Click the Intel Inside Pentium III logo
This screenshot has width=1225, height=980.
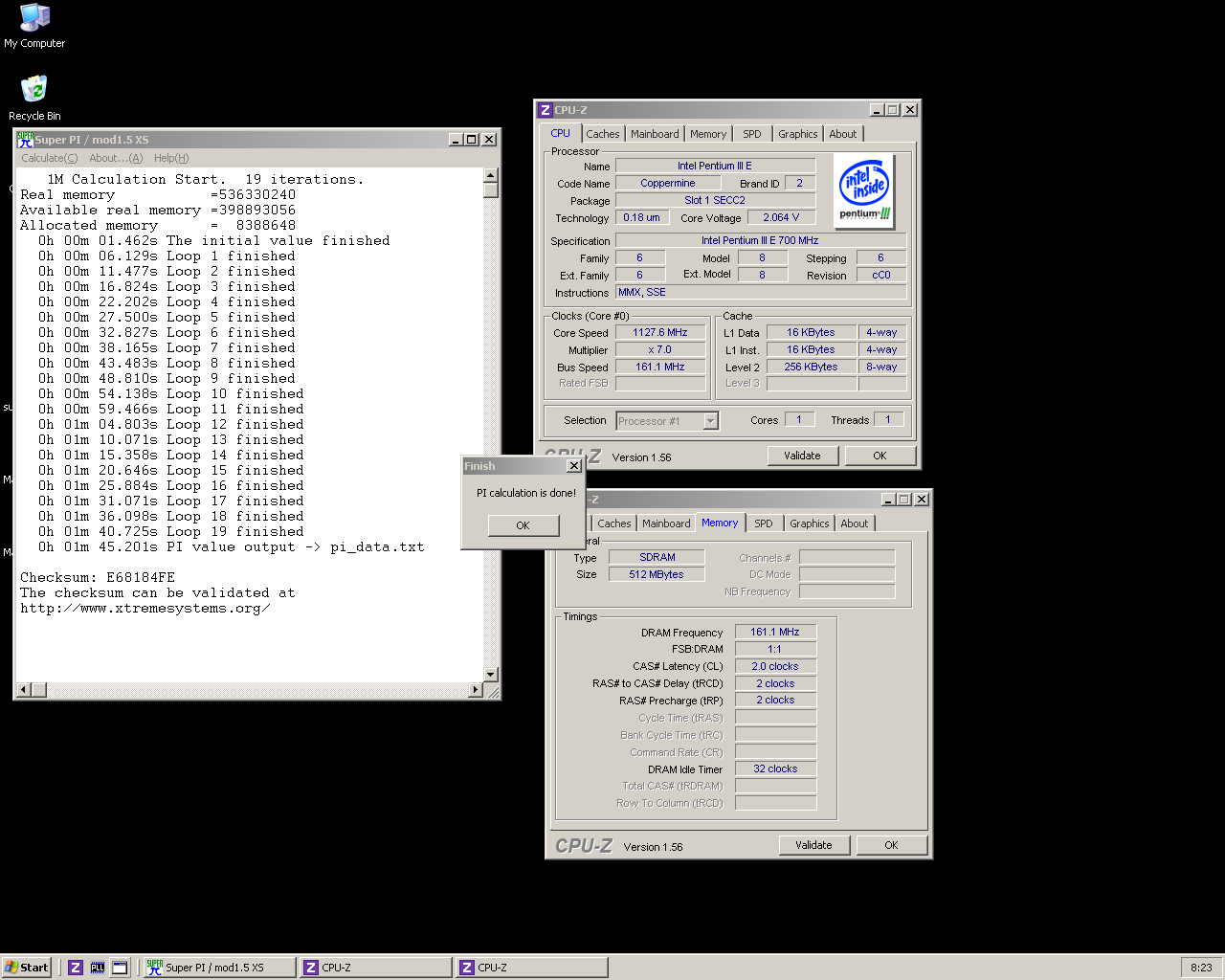click(864, 191)
